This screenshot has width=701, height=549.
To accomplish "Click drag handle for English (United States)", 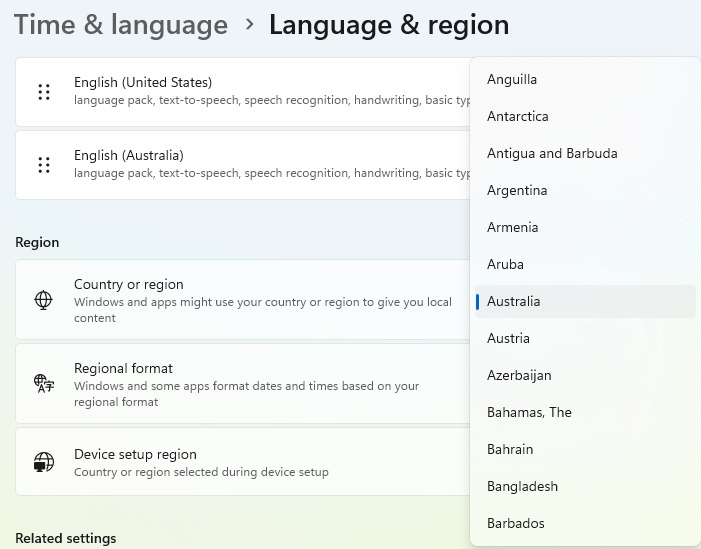I will tap(44, 92).
